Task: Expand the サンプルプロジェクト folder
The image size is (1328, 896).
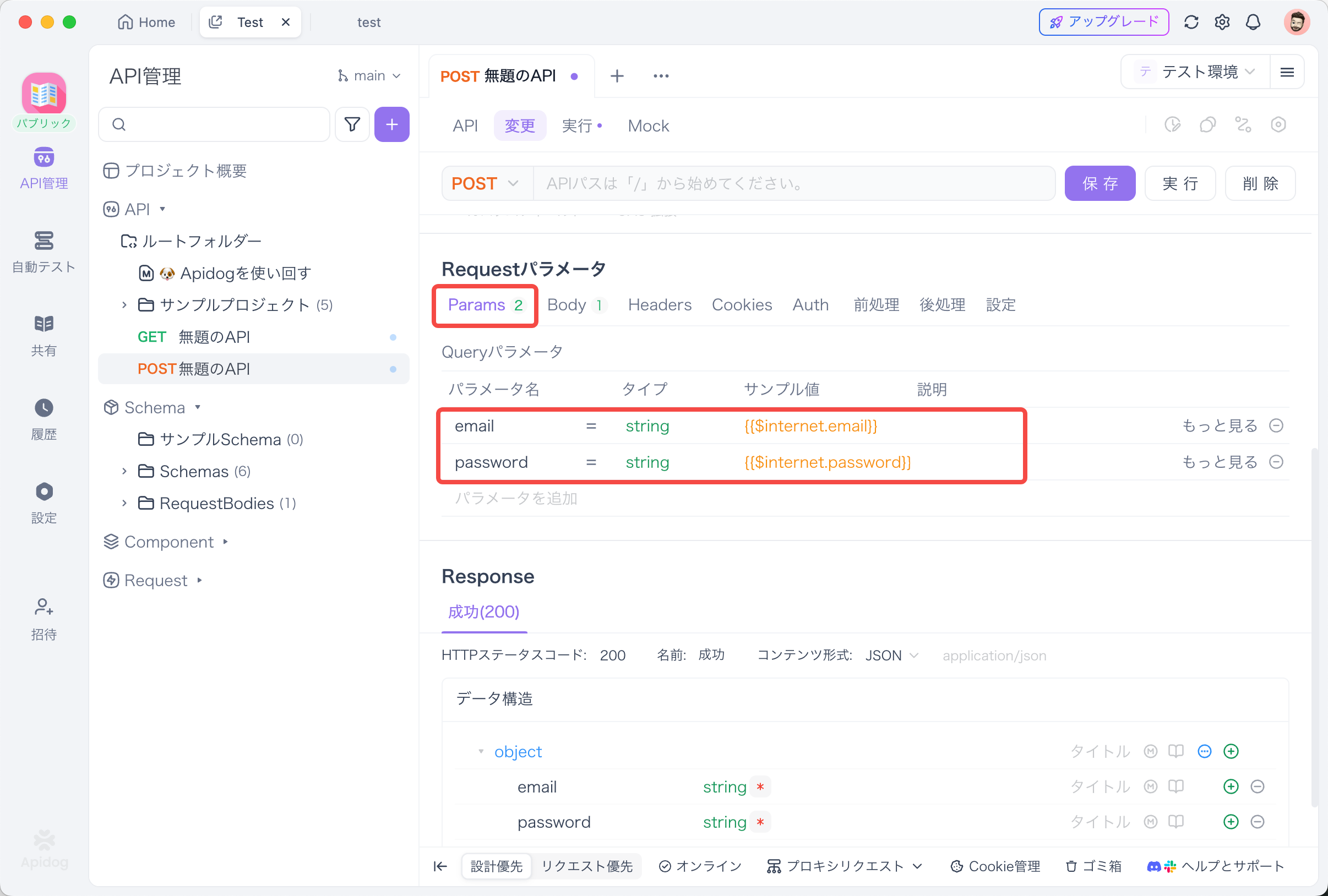Action: point(124,305)
